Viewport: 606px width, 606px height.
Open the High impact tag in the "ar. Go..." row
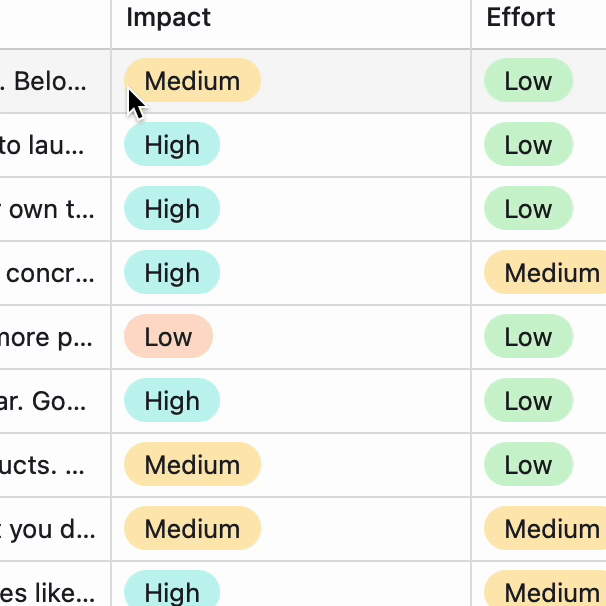tap(172, 401)
